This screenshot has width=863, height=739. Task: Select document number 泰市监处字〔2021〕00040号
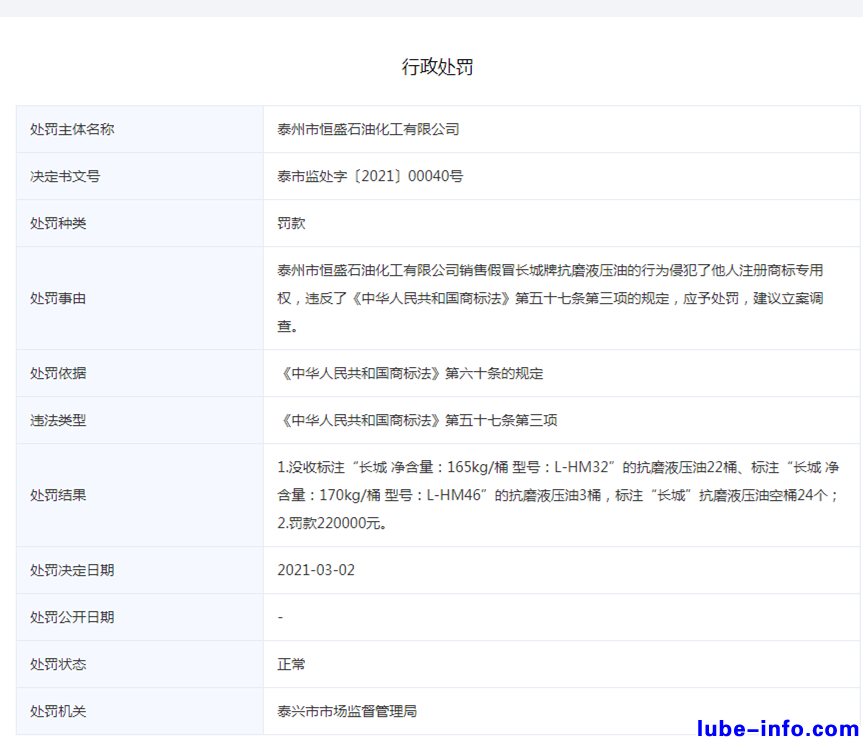tap(370, 176)
